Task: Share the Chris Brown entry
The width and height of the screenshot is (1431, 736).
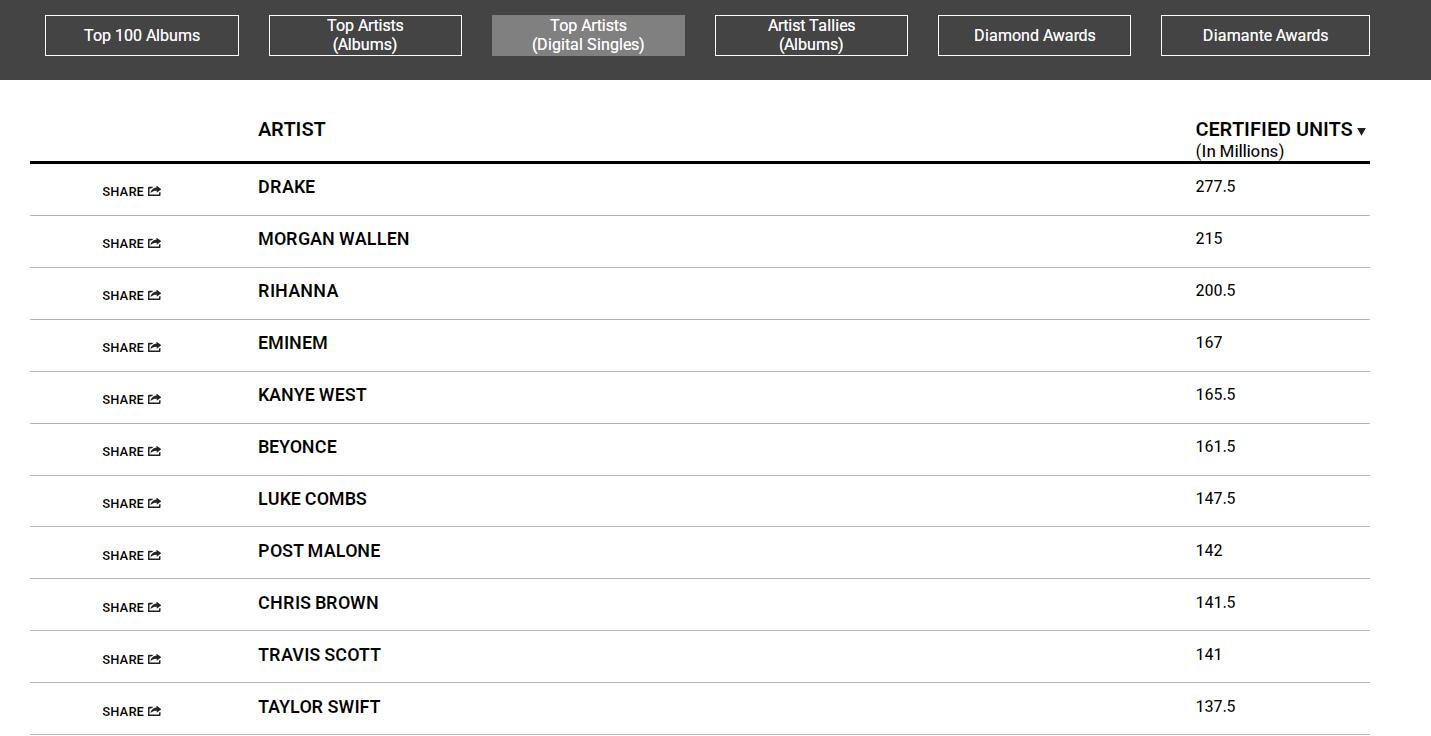Action: point(154,607)
